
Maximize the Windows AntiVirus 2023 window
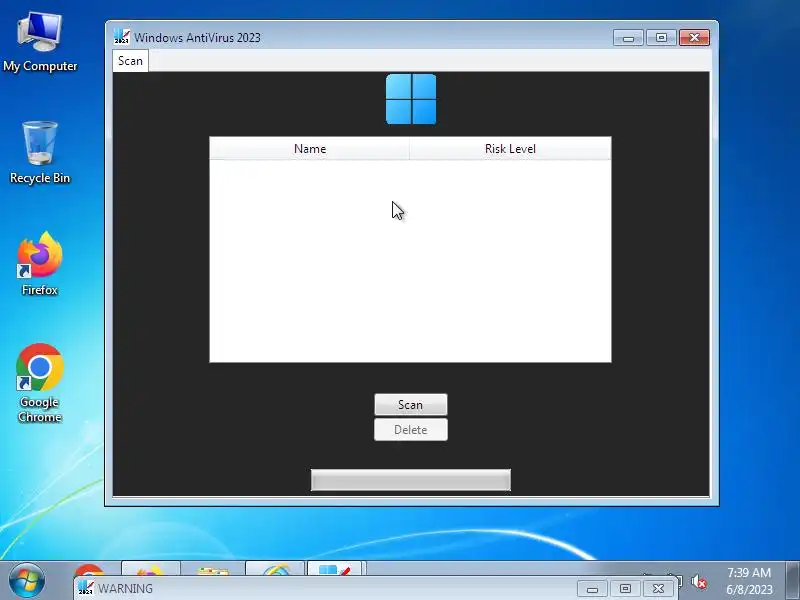pyautogui.click(x=661, y=38)
